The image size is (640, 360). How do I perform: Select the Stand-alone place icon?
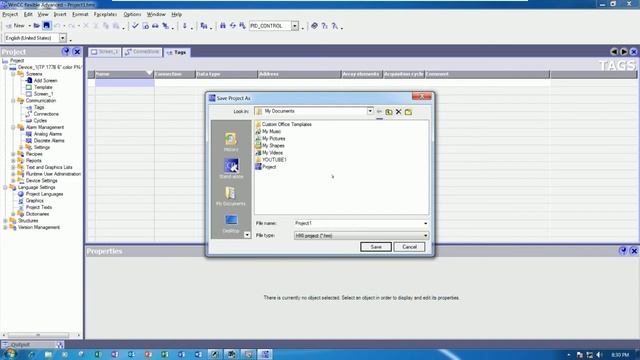click(x=231, y=168)
